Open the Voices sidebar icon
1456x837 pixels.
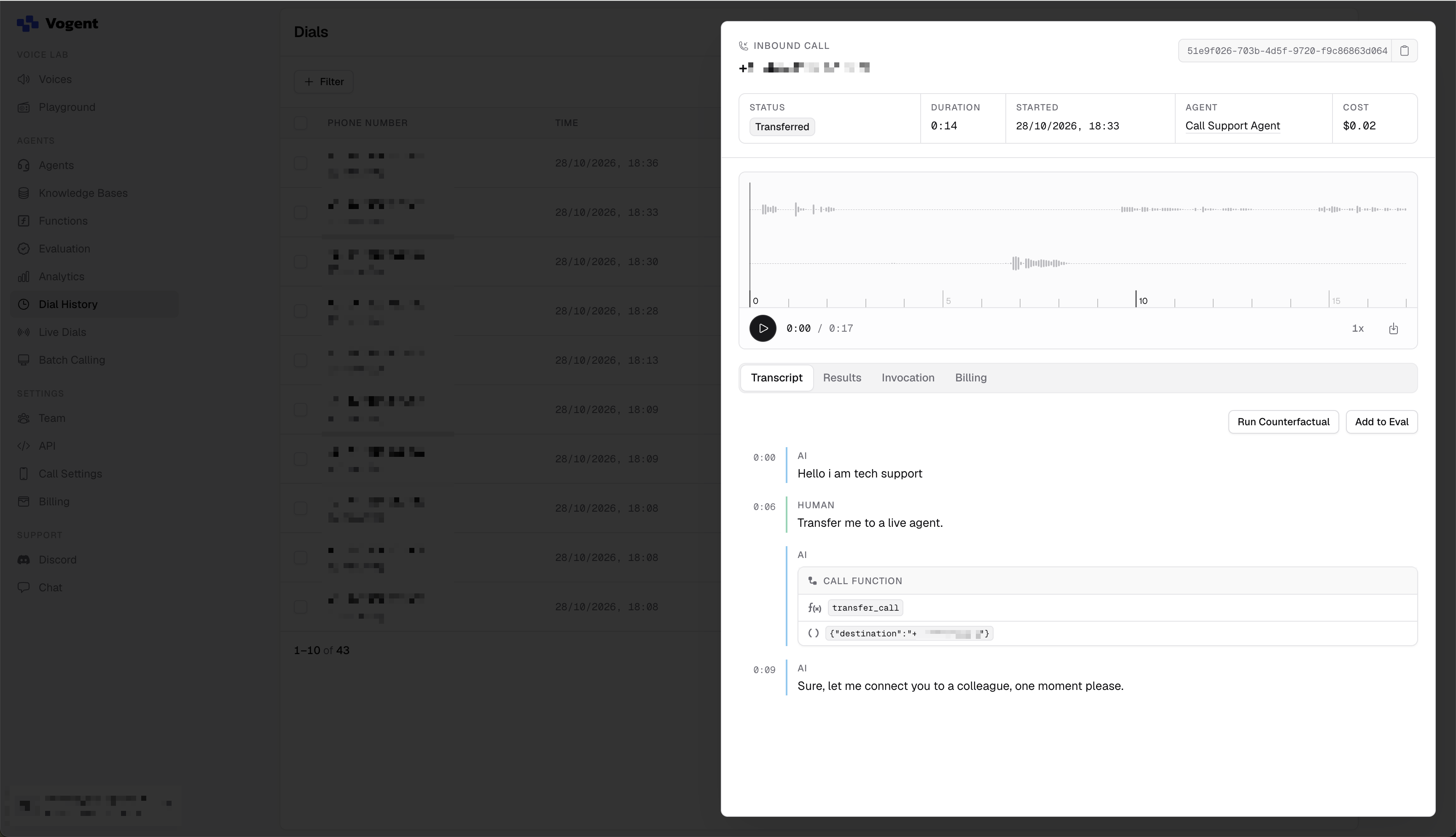24,79
